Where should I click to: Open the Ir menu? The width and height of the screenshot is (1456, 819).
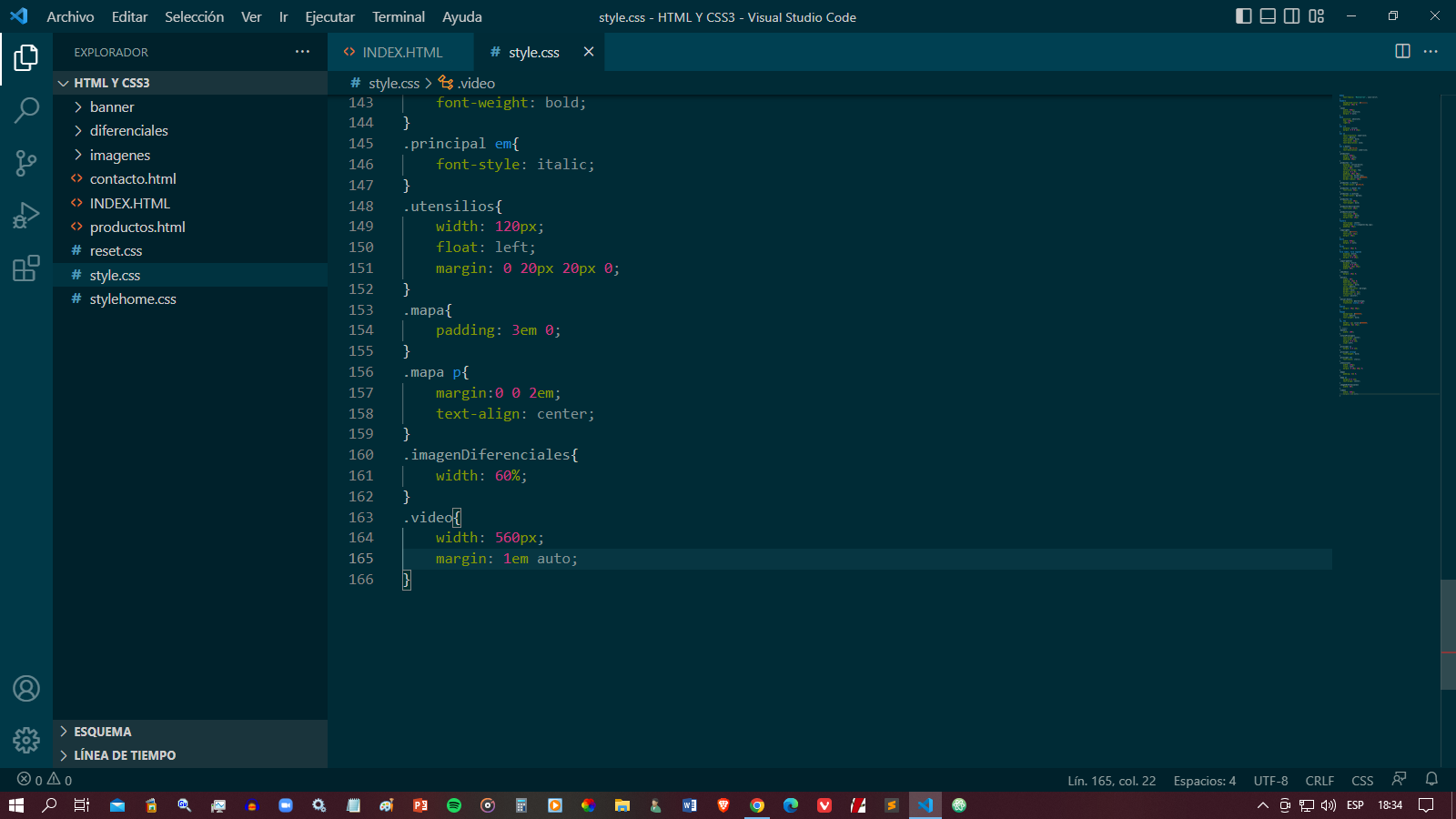283,16
